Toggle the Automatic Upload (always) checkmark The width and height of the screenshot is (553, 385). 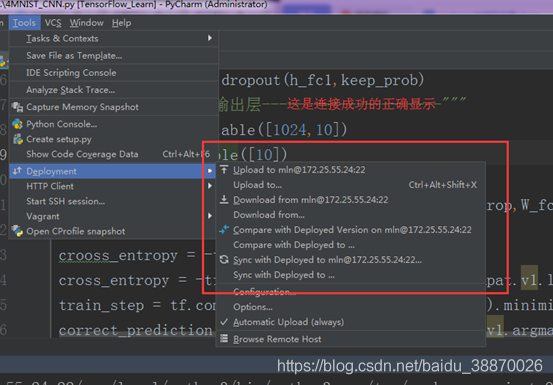click(x=224, y=322)
